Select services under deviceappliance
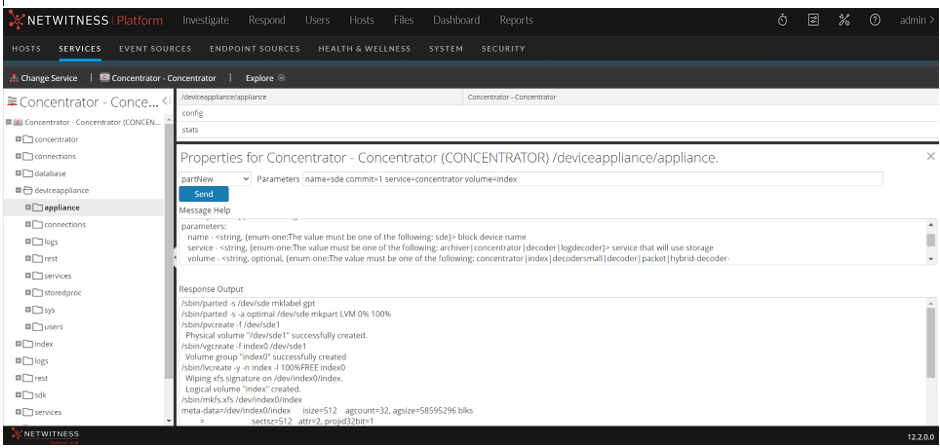 (58, 276)
